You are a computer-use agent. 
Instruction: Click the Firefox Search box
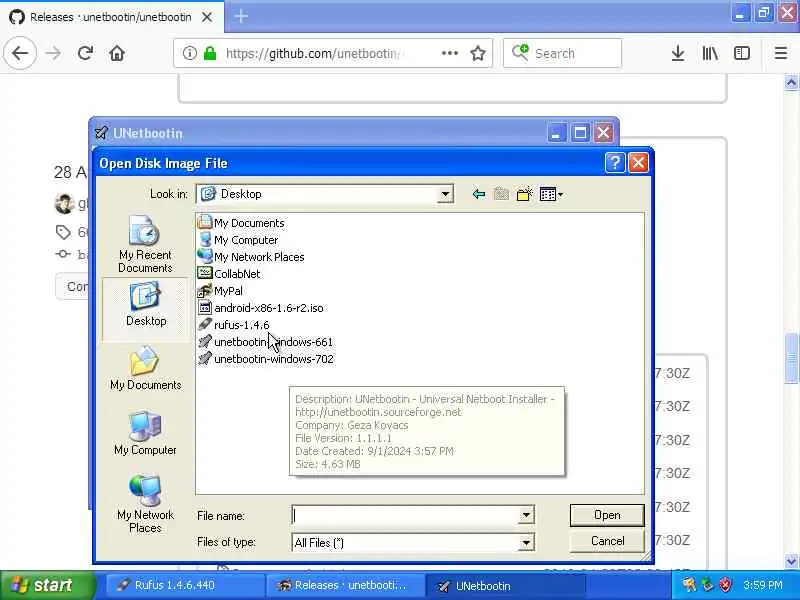(x=562, y=53)
